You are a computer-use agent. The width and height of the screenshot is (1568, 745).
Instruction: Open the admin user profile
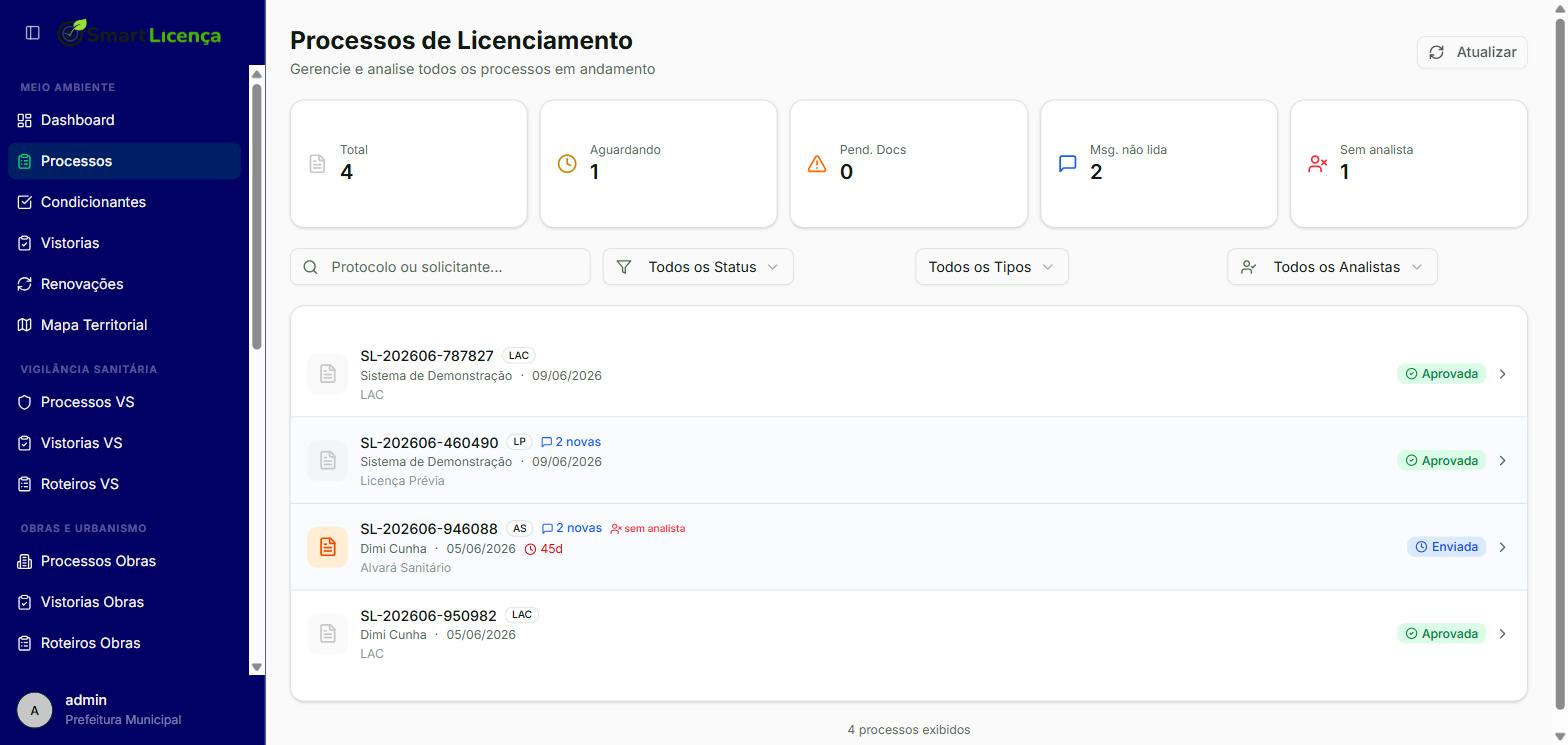[124, 710]
